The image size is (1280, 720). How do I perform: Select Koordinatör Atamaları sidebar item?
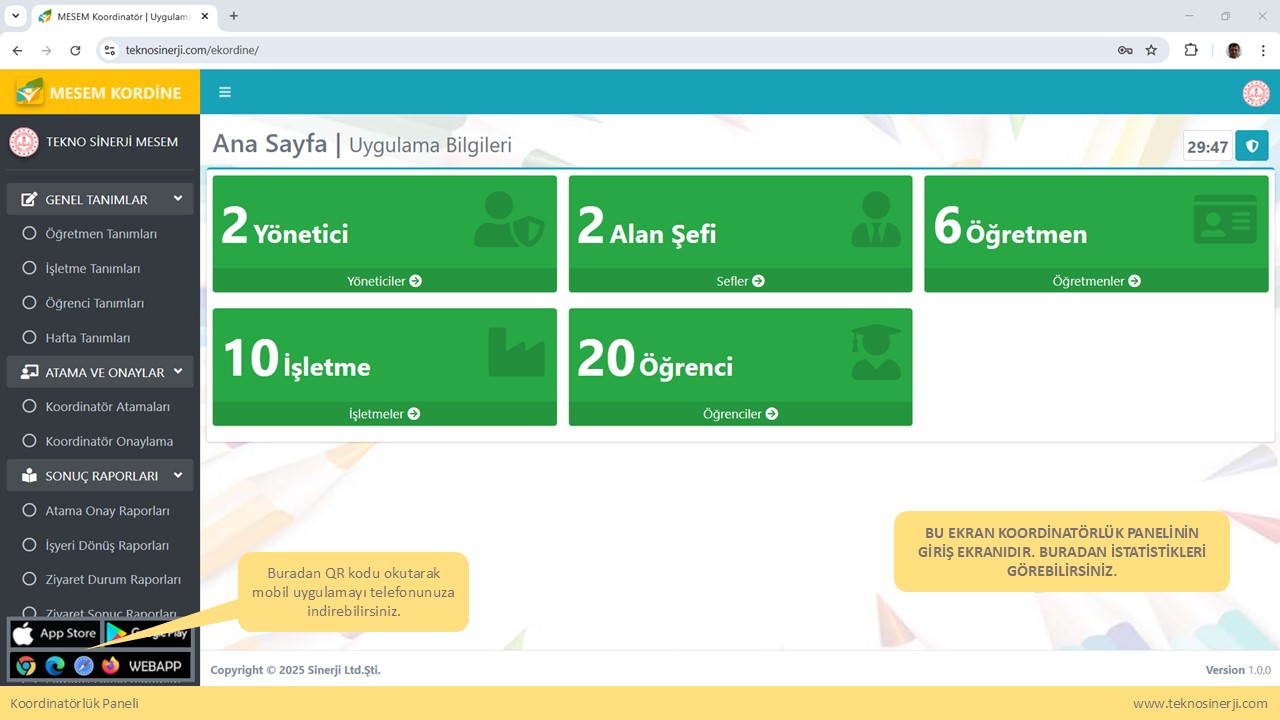coord(107,407)
